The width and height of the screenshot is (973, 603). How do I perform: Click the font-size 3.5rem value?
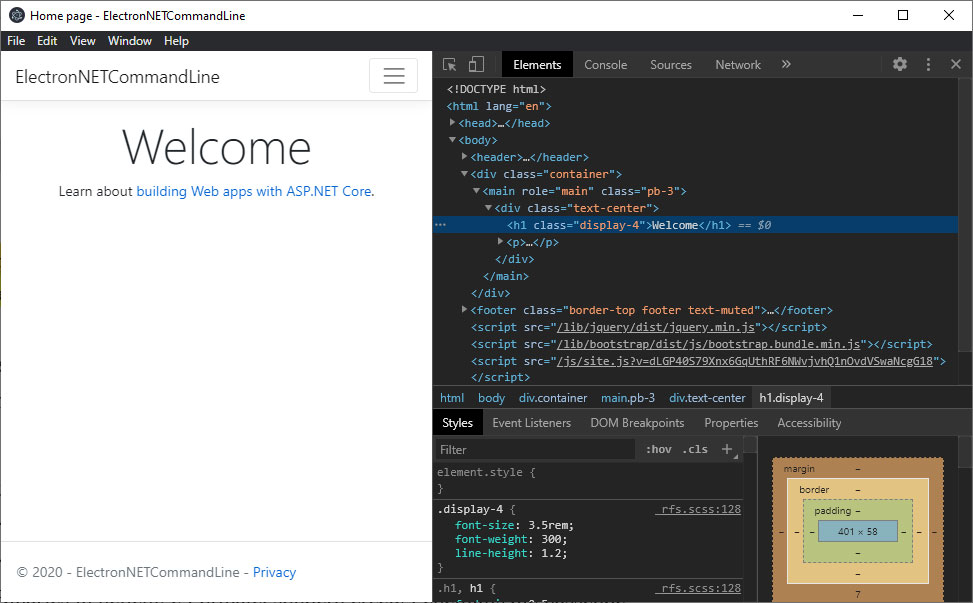(550, 525)
